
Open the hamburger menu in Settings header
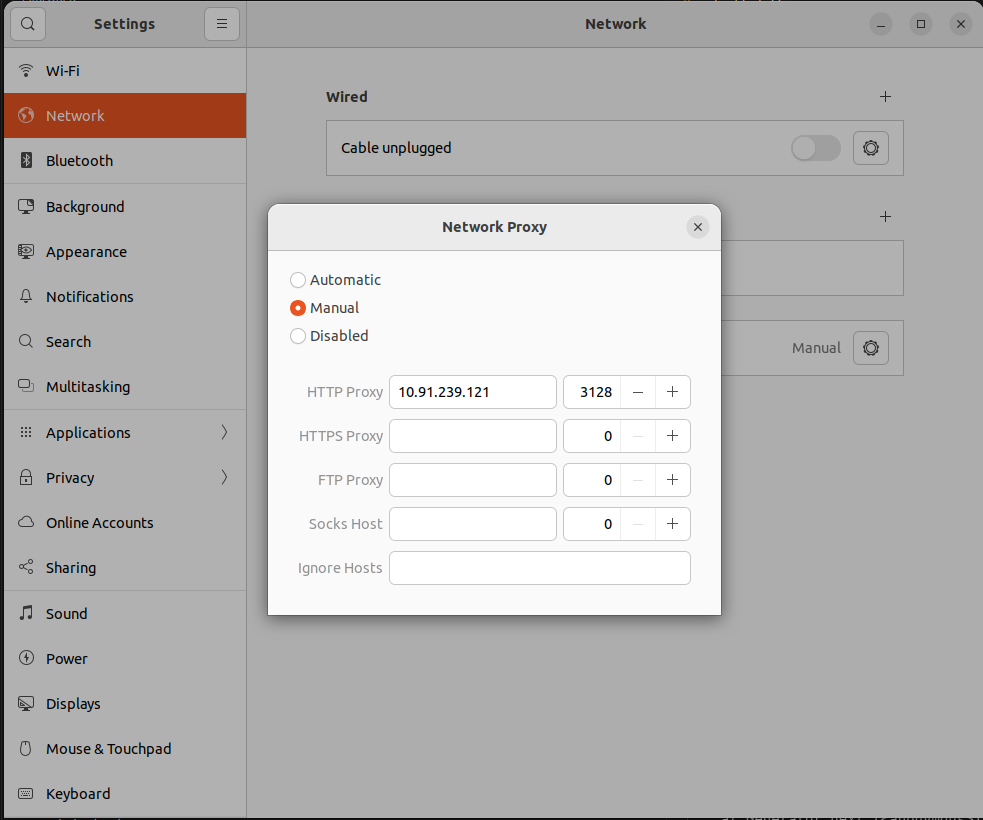[221, 24]
